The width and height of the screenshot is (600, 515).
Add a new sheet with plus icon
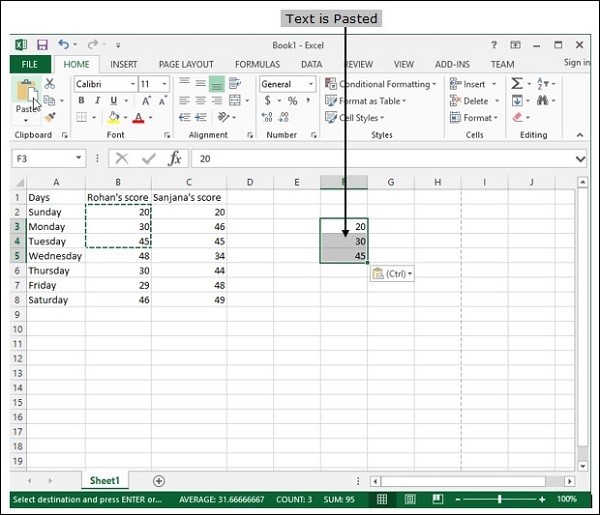pyautogui.click(x=158, y=481)
